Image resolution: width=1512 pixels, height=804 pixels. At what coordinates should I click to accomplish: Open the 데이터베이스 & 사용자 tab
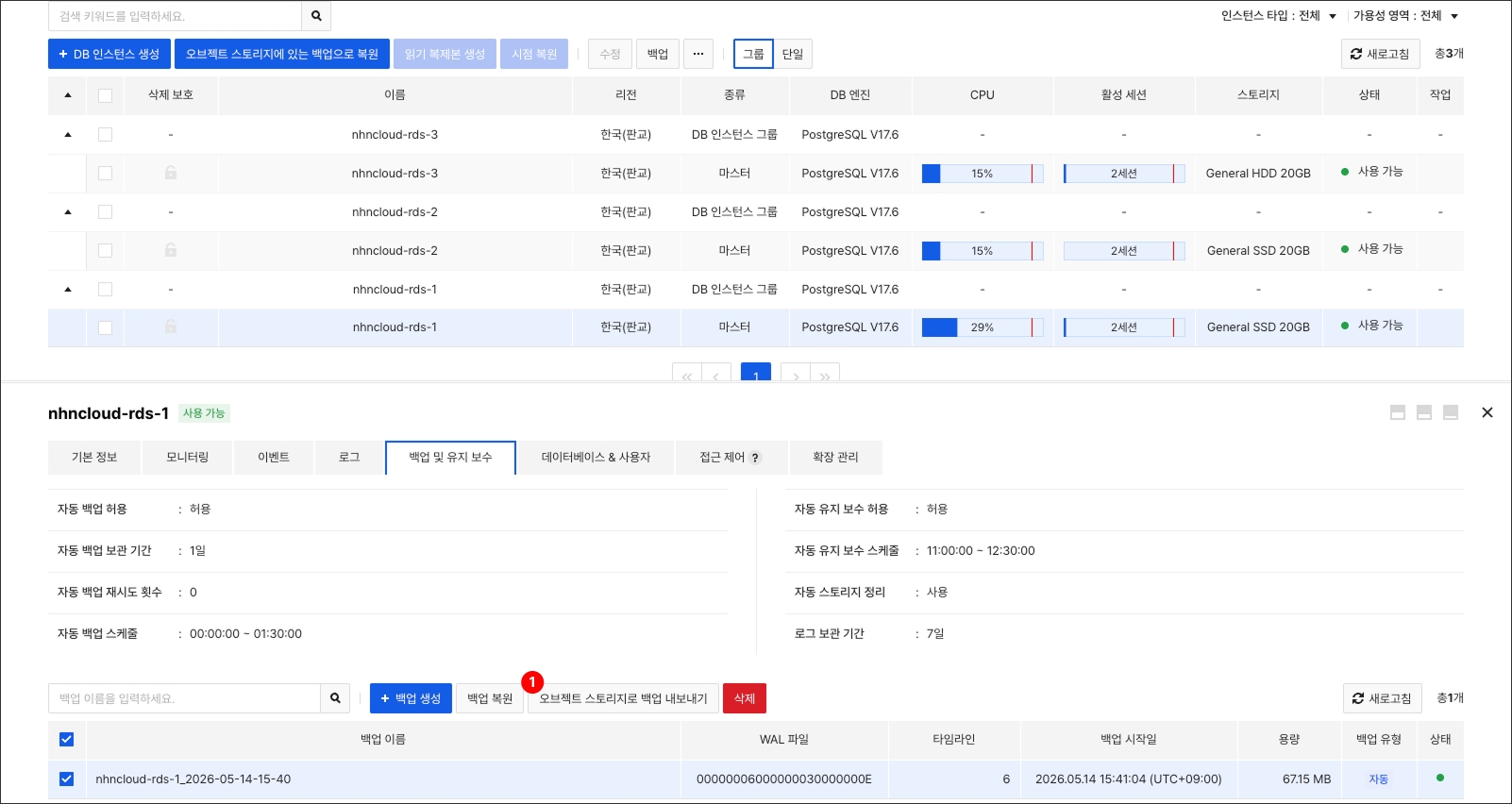[x=596, y=457]
